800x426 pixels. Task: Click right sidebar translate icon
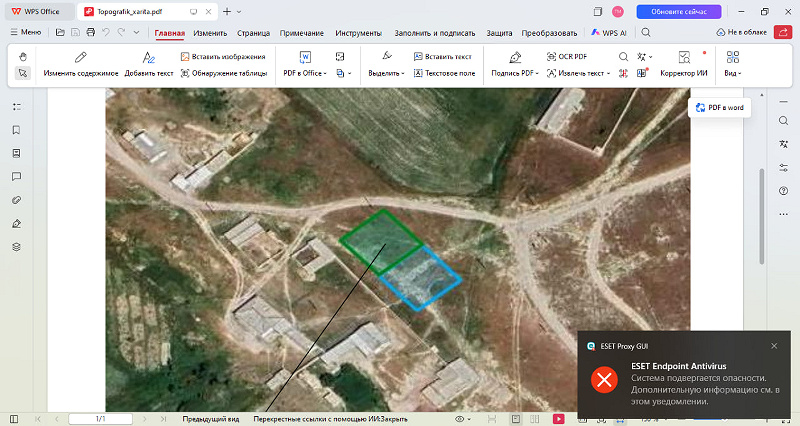(783, 144)
